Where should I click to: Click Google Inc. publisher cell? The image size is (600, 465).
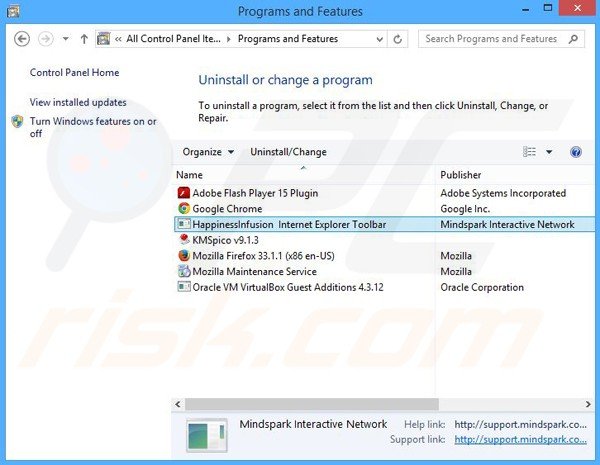point(465,209)
